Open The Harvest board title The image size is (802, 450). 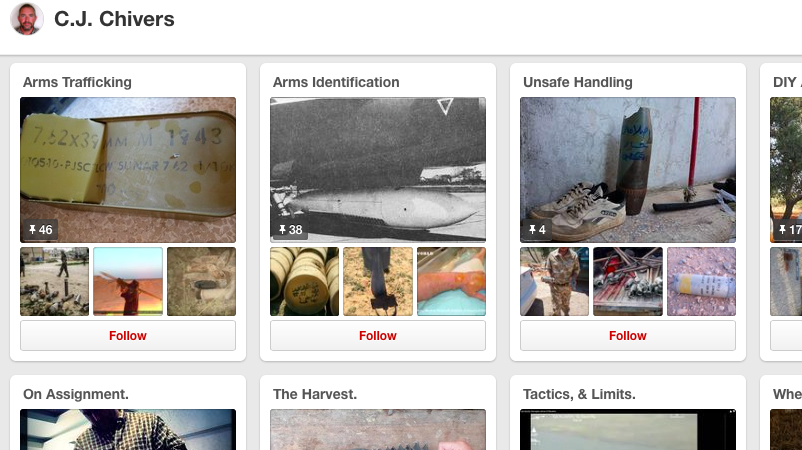tap(315, 394)
